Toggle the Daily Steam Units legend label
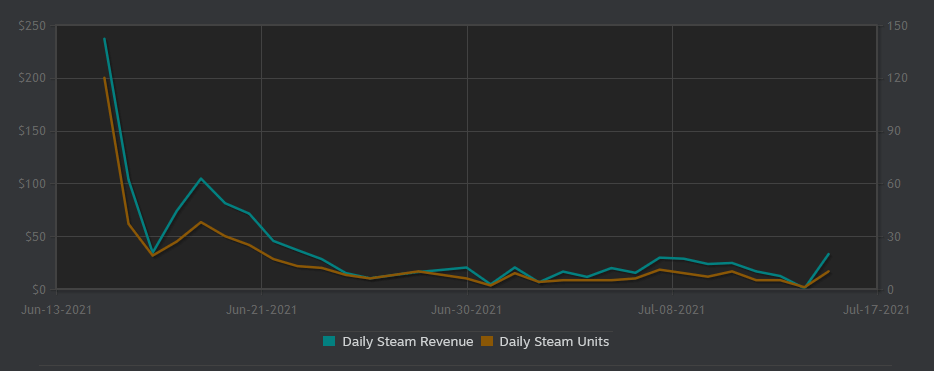Viewport: 934px width, 371px height. pyautogui.click(x=554, y=342)
